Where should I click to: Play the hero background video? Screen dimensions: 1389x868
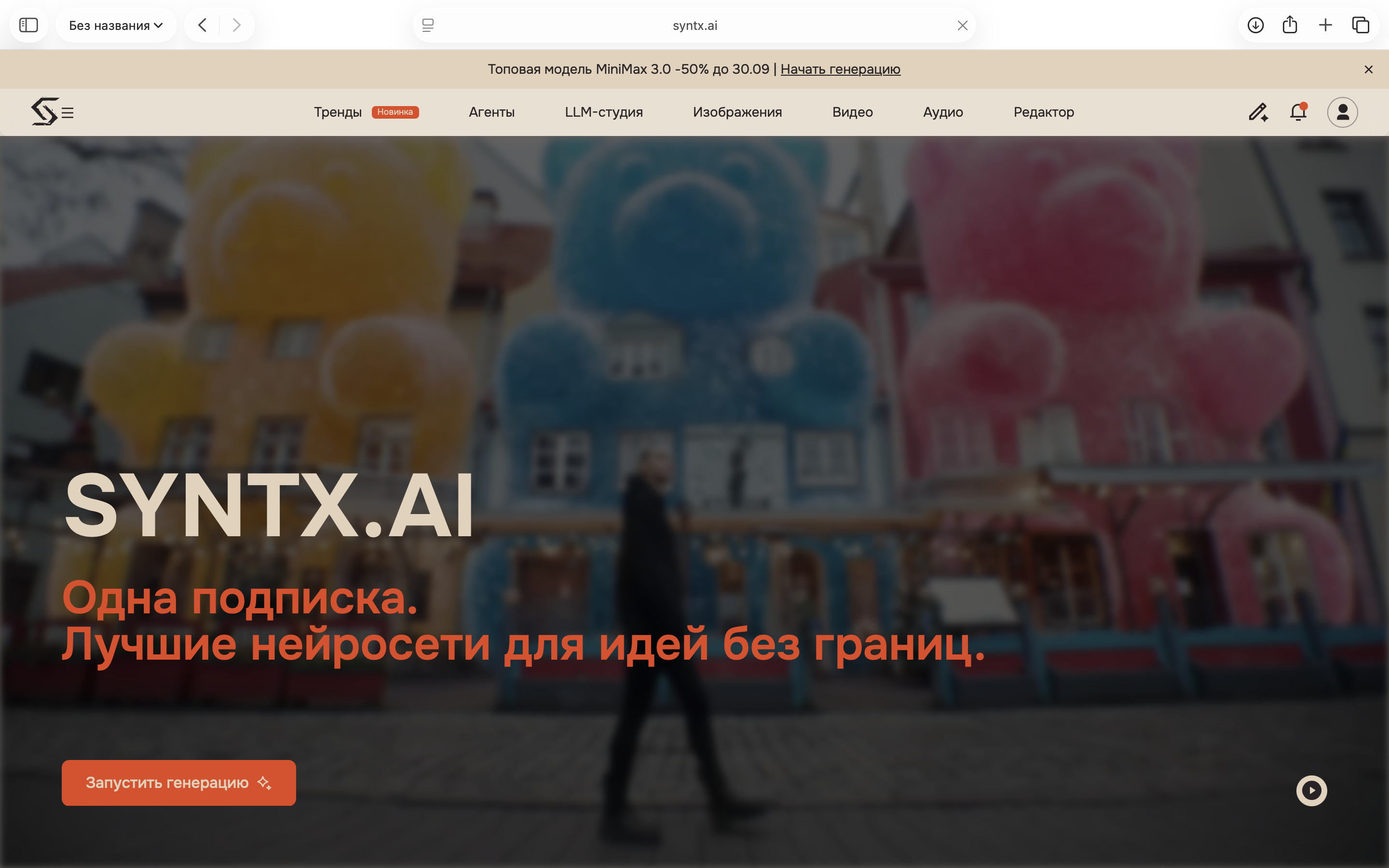click(x=1311, y=790)
